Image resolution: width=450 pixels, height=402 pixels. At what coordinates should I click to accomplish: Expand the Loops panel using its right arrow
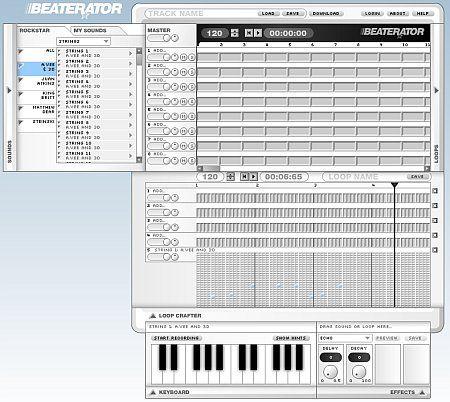tap(436, 90)
